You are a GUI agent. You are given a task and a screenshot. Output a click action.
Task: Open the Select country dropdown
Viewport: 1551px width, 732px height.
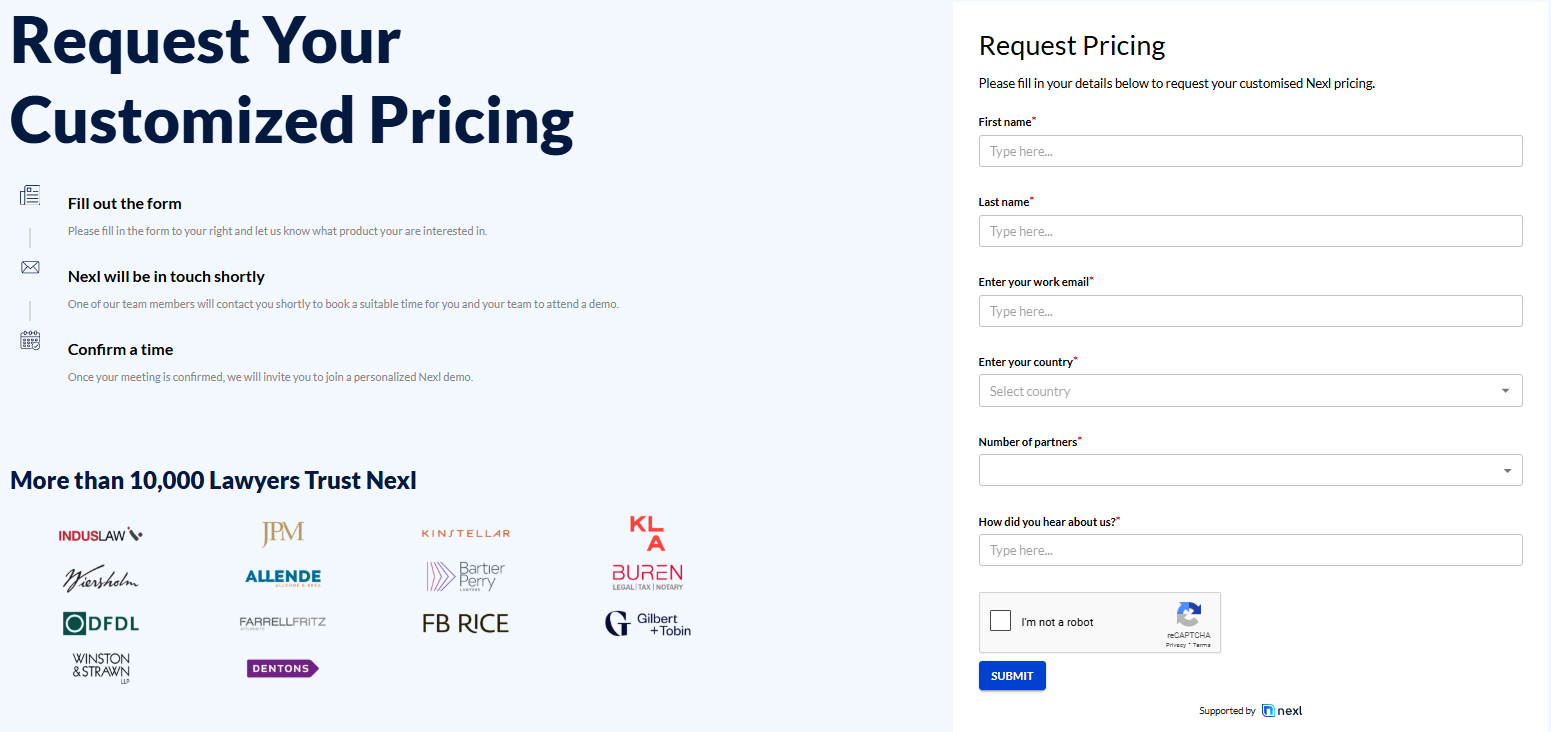(1250, 390)
